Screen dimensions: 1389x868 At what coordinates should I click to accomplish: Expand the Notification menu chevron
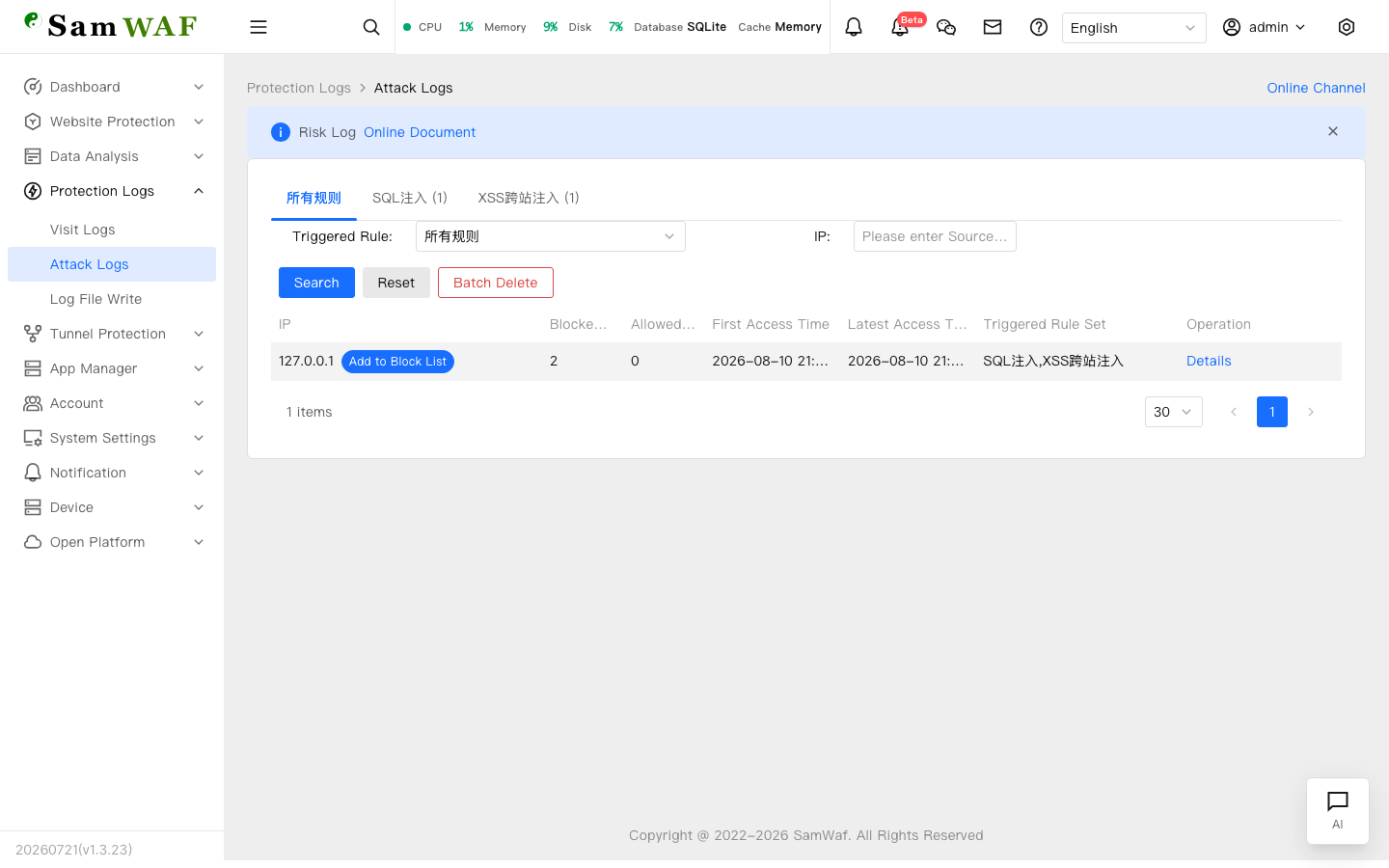click(199, 473)
